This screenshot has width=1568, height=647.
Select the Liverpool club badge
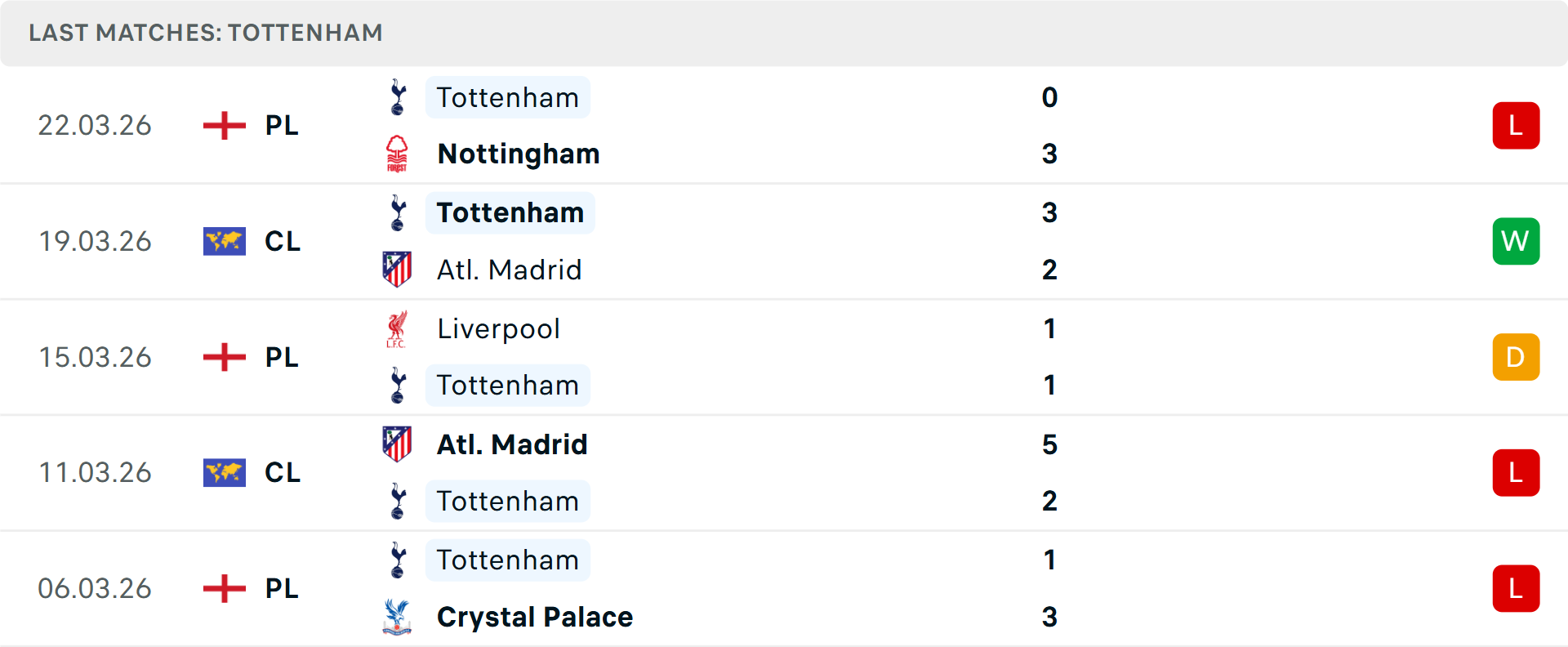pos(398,328)
